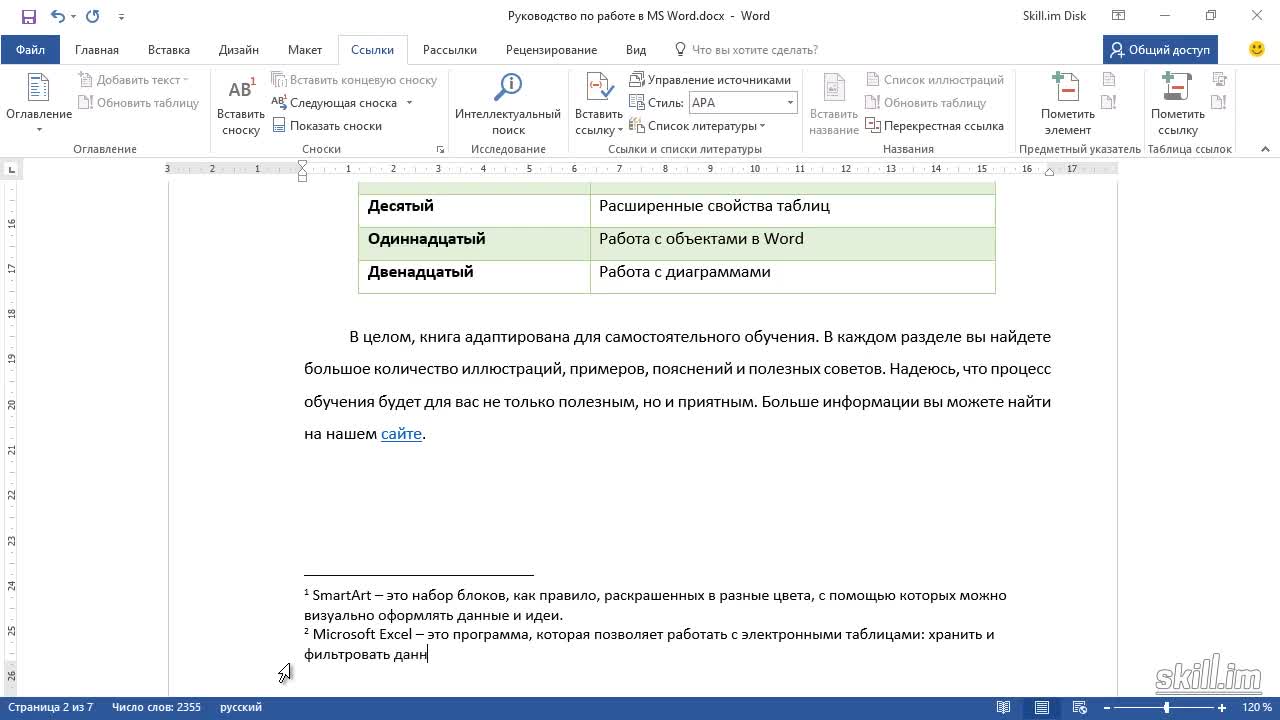Switch to the Рассылки tab
This screenshot has height=720, width=1280.
click(x=450, y=49)
